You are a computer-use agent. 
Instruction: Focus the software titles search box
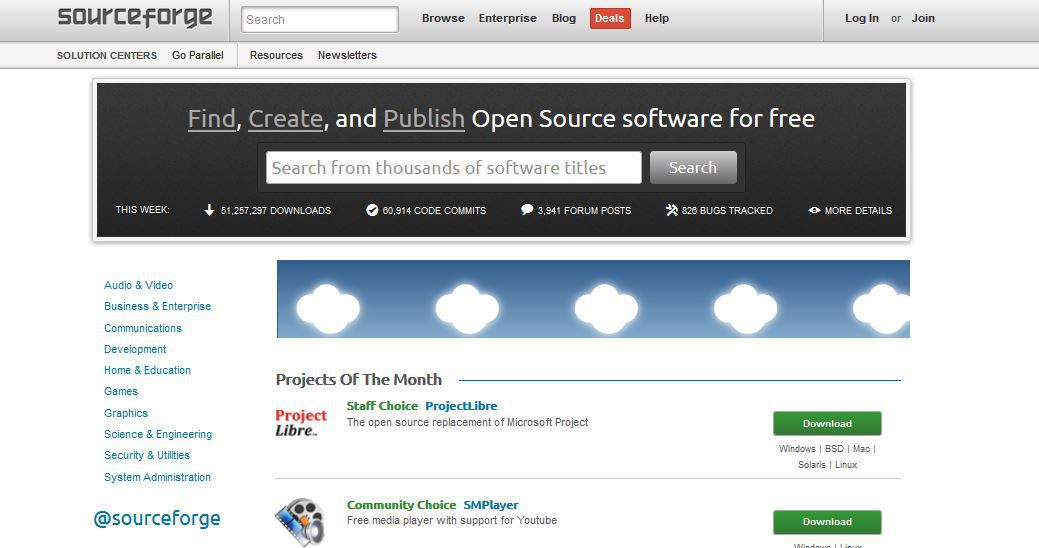pyautogui.click(x=454, y=168)
